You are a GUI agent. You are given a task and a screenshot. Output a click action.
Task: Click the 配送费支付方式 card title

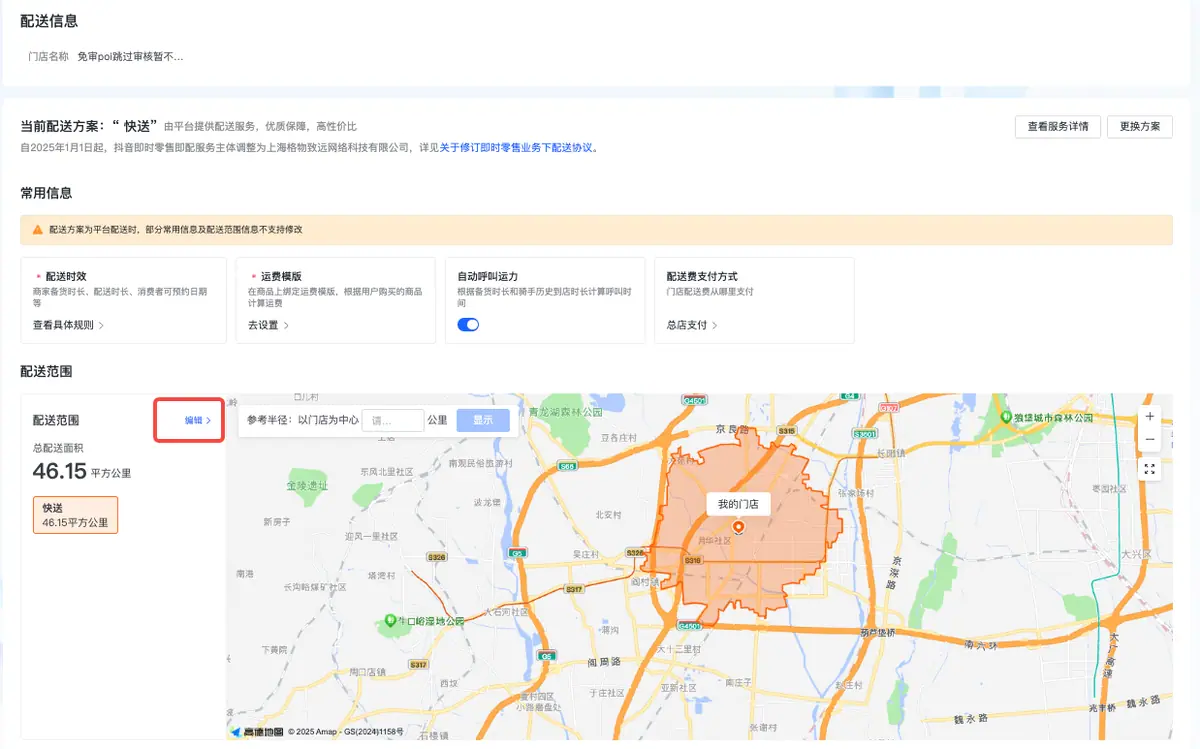(x=702, y=276)
